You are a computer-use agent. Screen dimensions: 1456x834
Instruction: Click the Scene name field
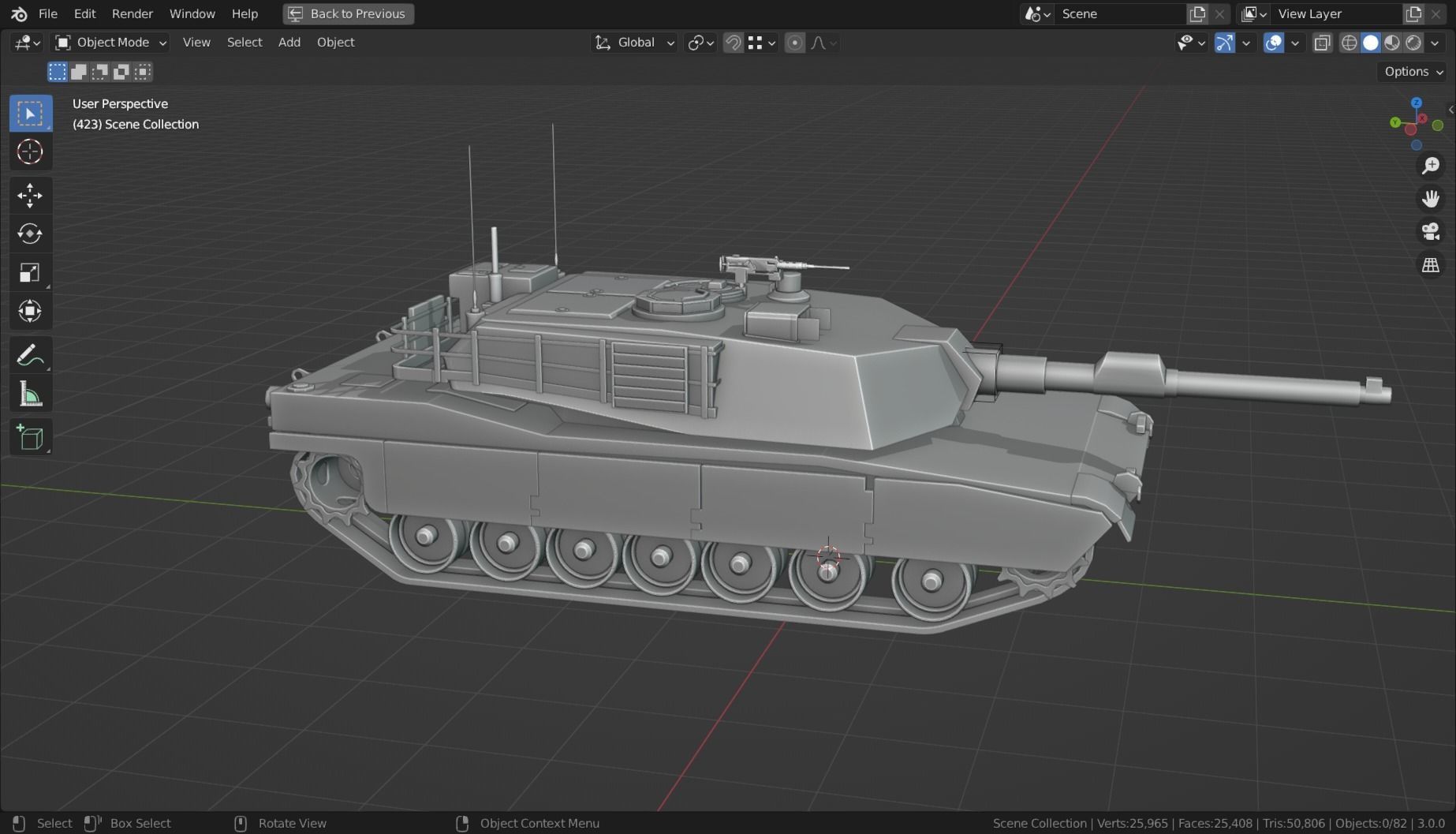tap(1120, 13)
